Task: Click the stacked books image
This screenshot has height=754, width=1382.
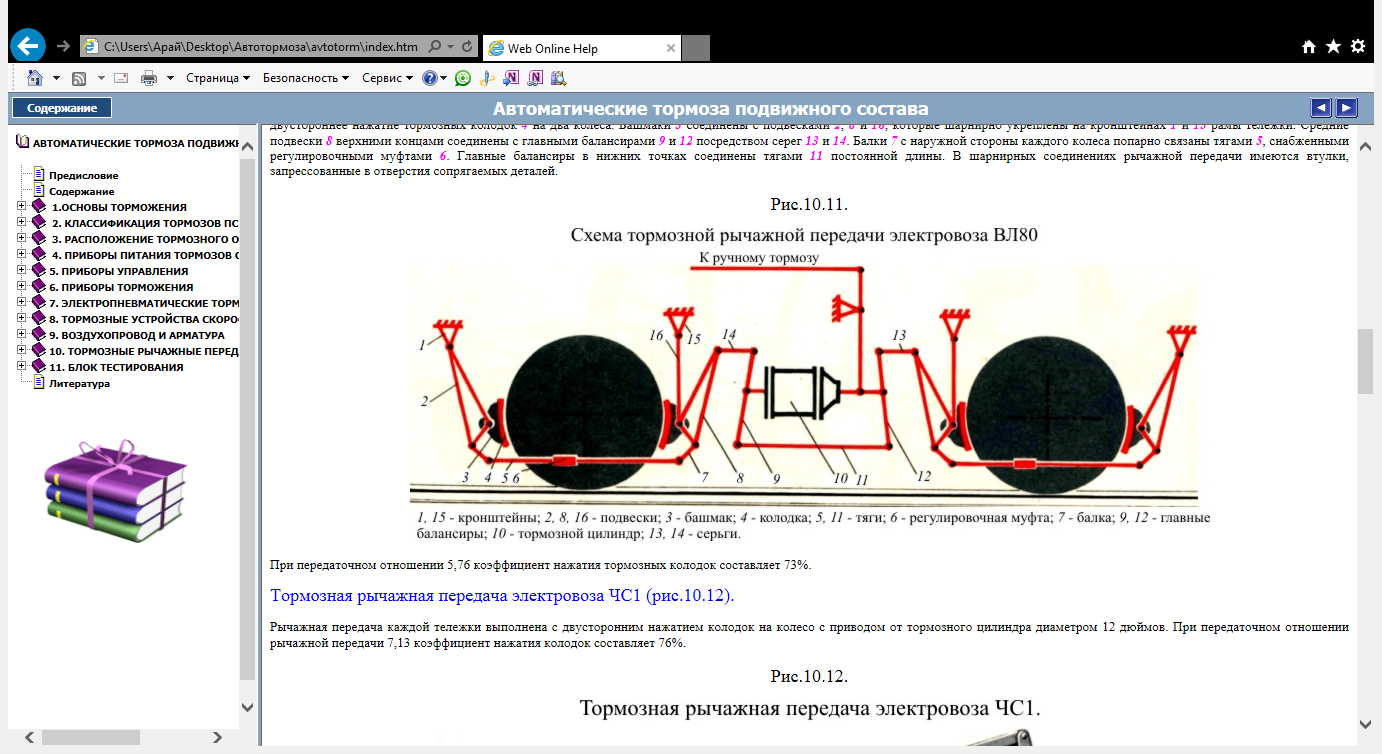Action: coord(115,490)
